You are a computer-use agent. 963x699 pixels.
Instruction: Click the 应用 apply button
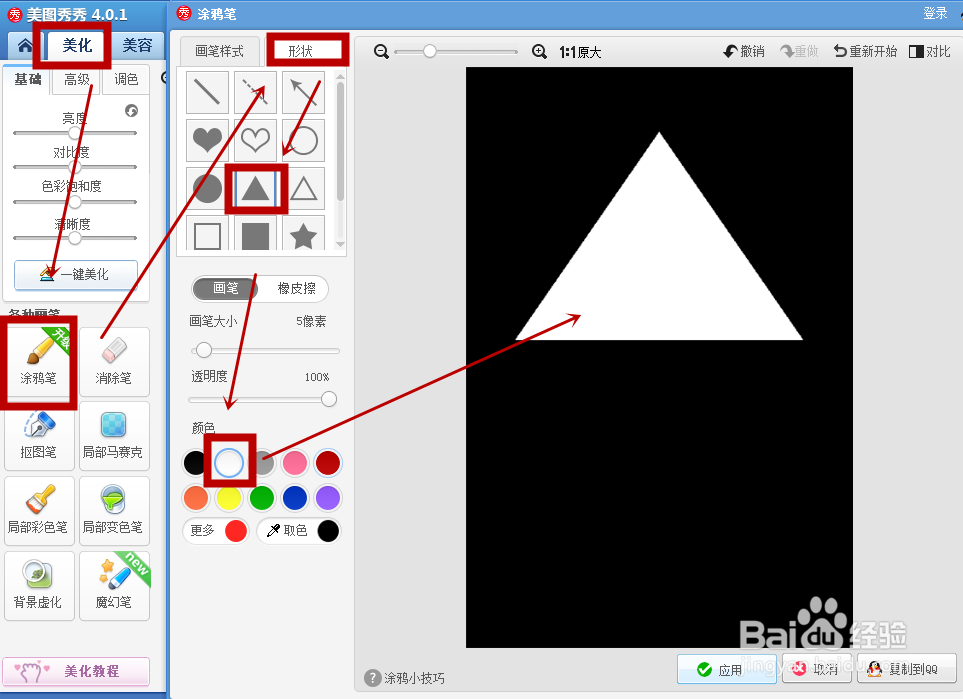(727, 669)
